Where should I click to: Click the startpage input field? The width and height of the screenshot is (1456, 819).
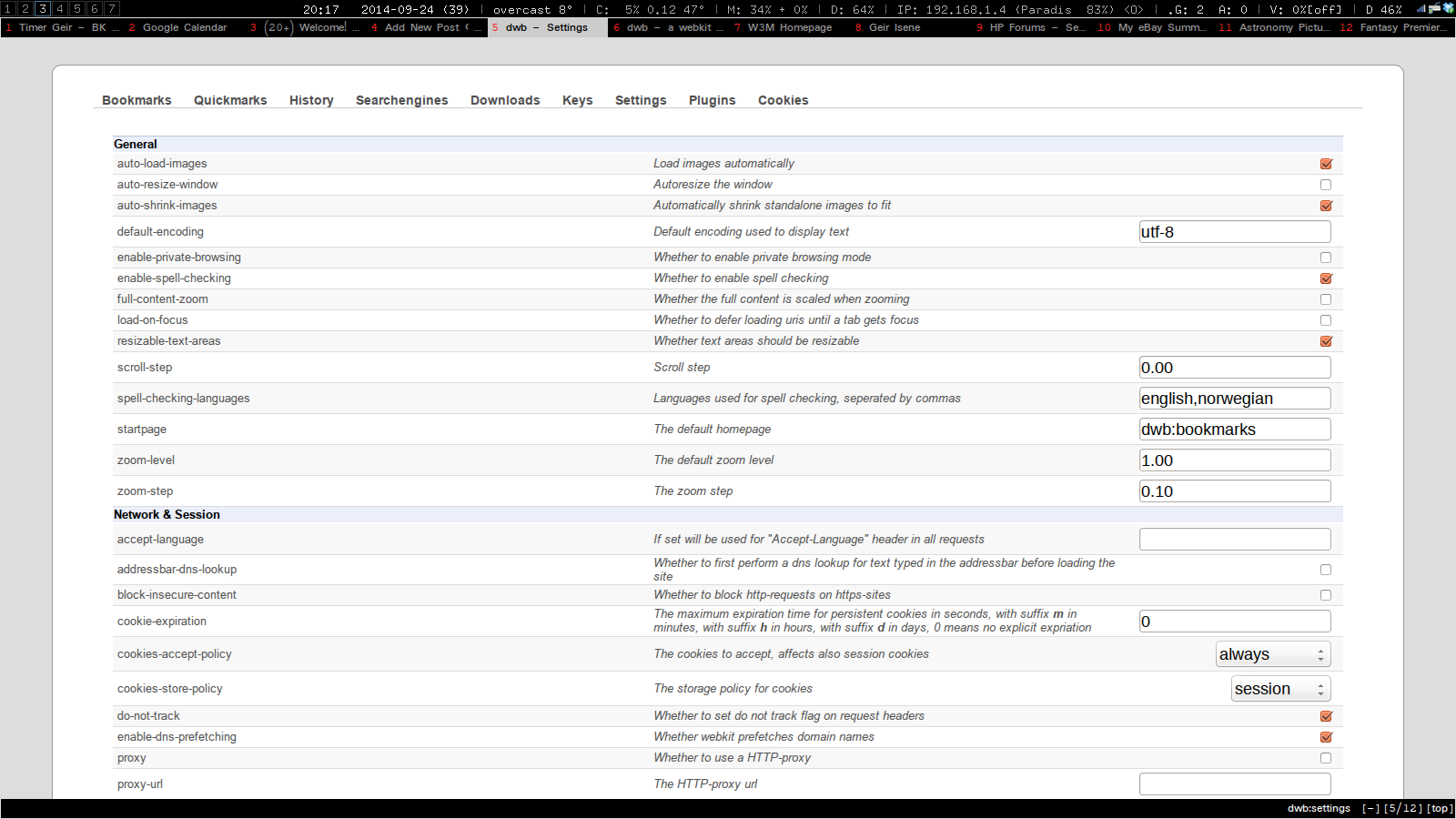point(1234,430)
